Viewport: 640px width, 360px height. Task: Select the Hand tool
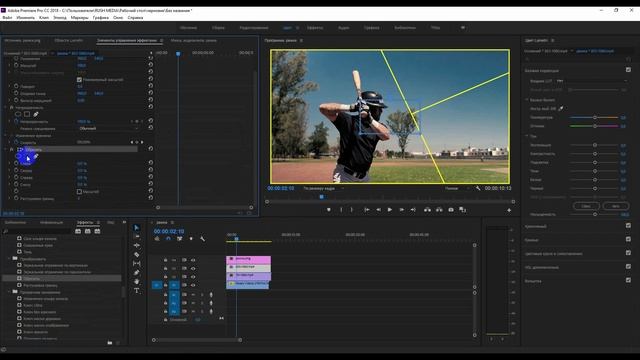pyautogui.click(x=136, y=282)
